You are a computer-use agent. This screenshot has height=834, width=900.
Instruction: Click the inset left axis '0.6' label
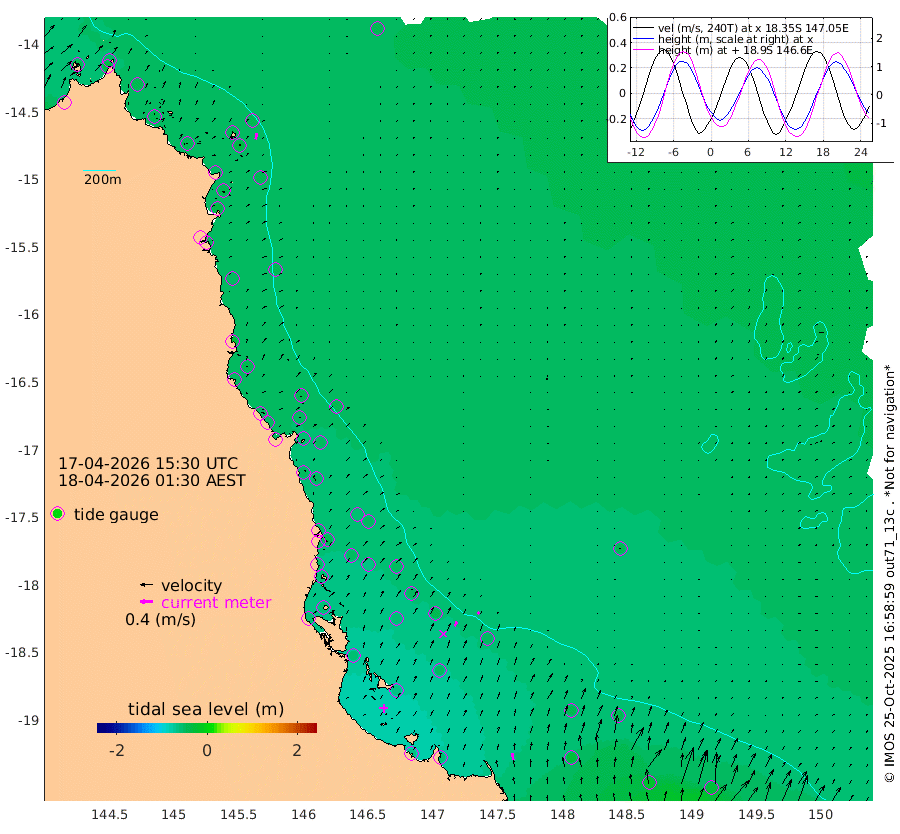(618, 17)
